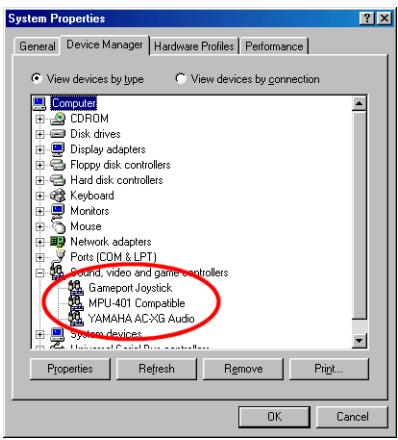Open the Hardware Profiles tab
This screenshot has width=398, height=440.
coord(194,46)
